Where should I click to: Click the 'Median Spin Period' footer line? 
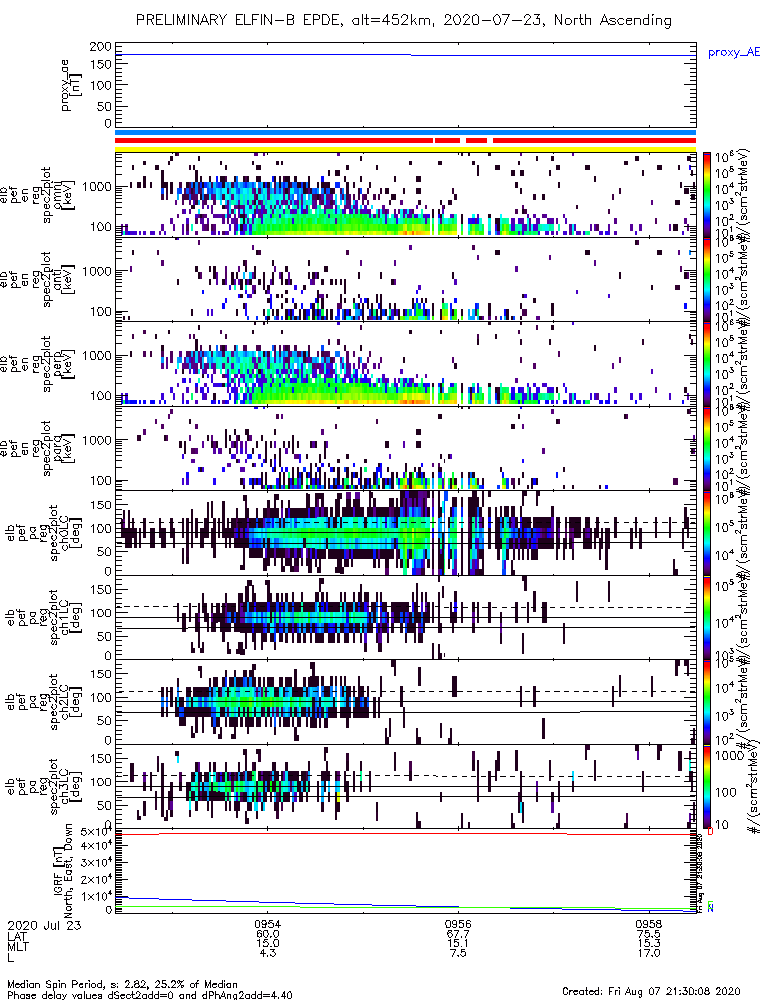pyautogui.click(x=122, y=985)
